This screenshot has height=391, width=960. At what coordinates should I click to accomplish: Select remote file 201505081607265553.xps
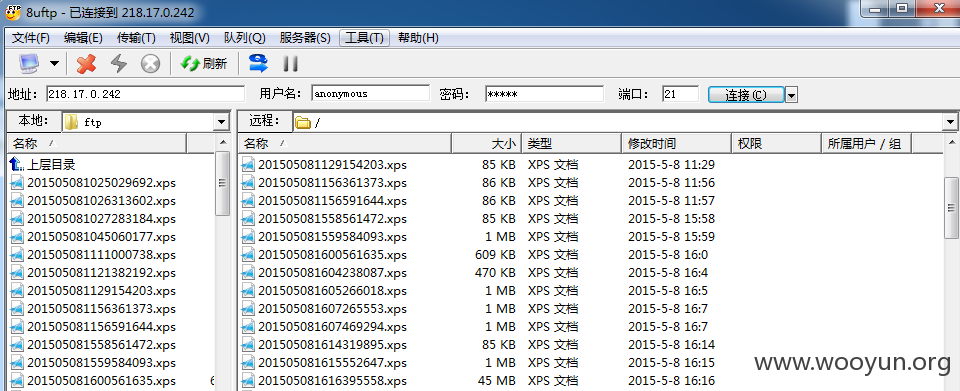click(x=332, y=308)
